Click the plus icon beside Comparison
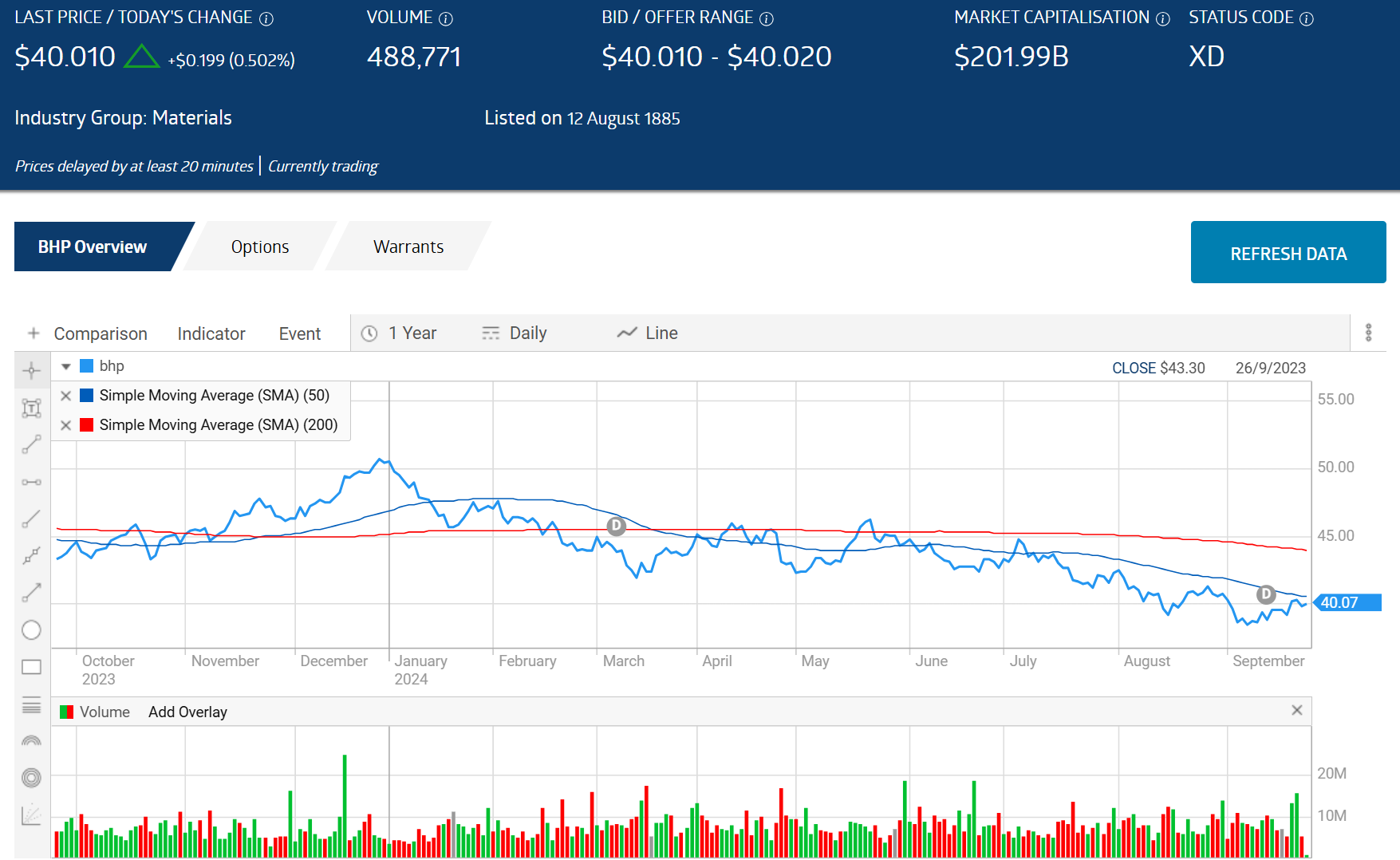The width and height of the screenshot is (1400, 860). pyautogui.click(x=34, y=333)
